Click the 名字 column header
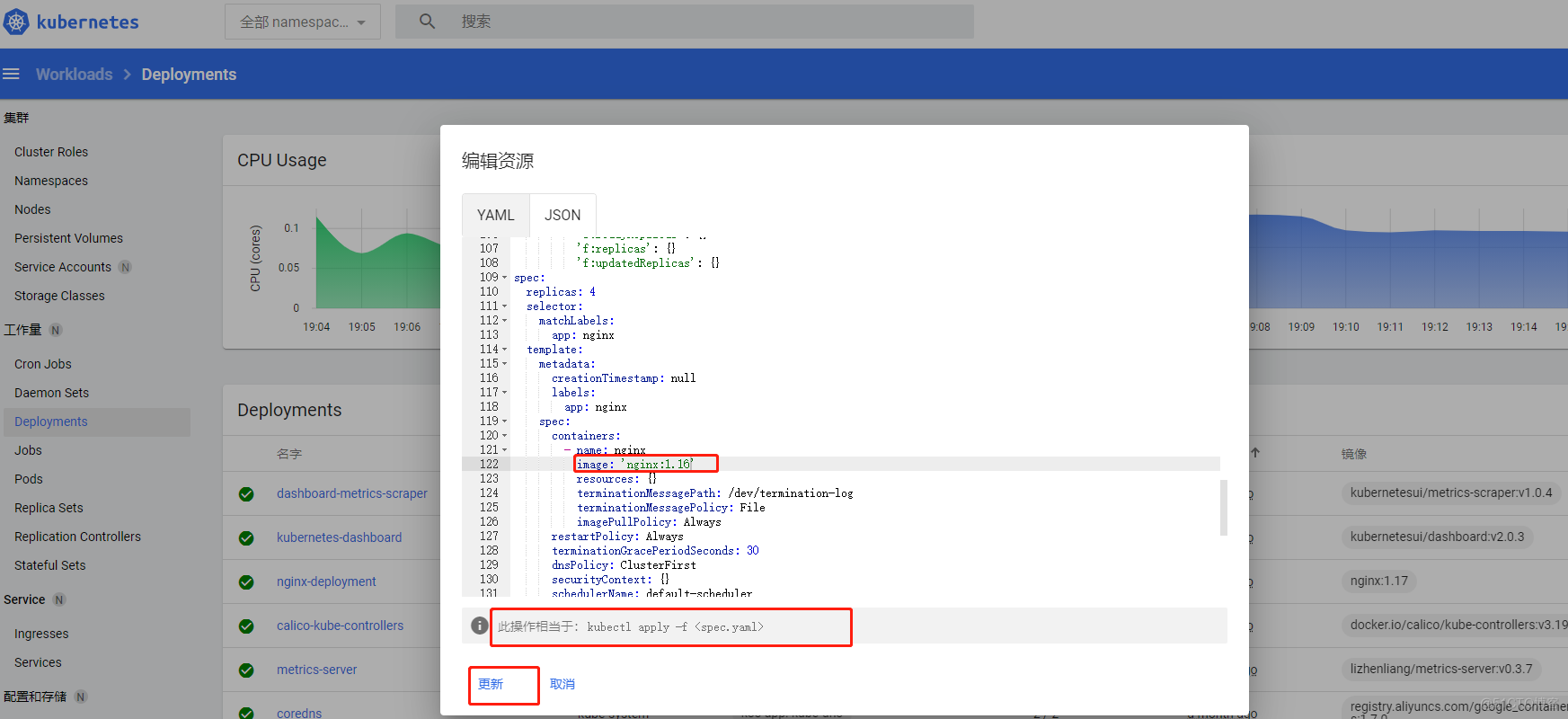Screen dimensions: 1568x719 pos(289,454)
